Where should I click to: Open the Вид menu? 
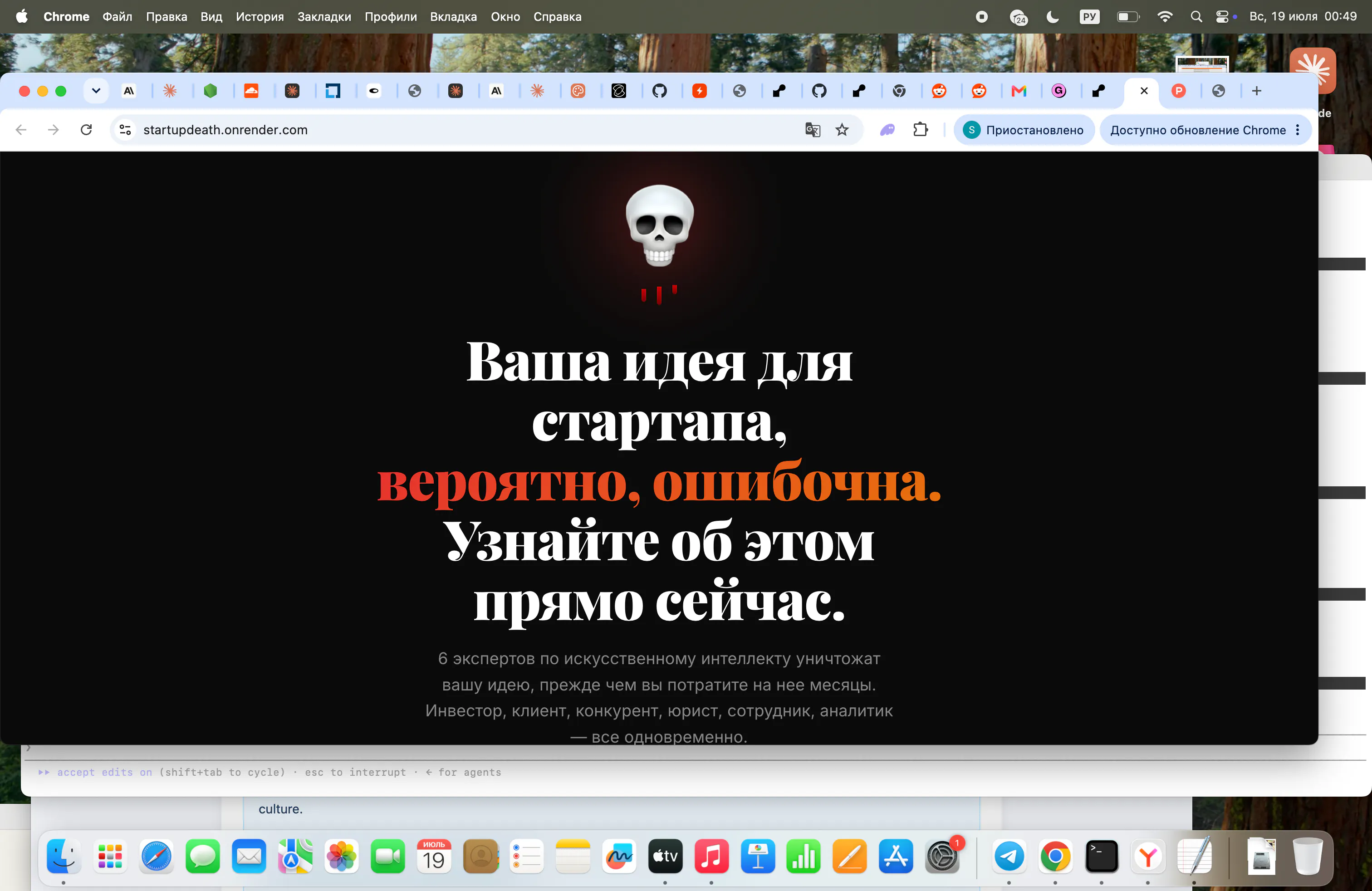(x=211, y=17)
